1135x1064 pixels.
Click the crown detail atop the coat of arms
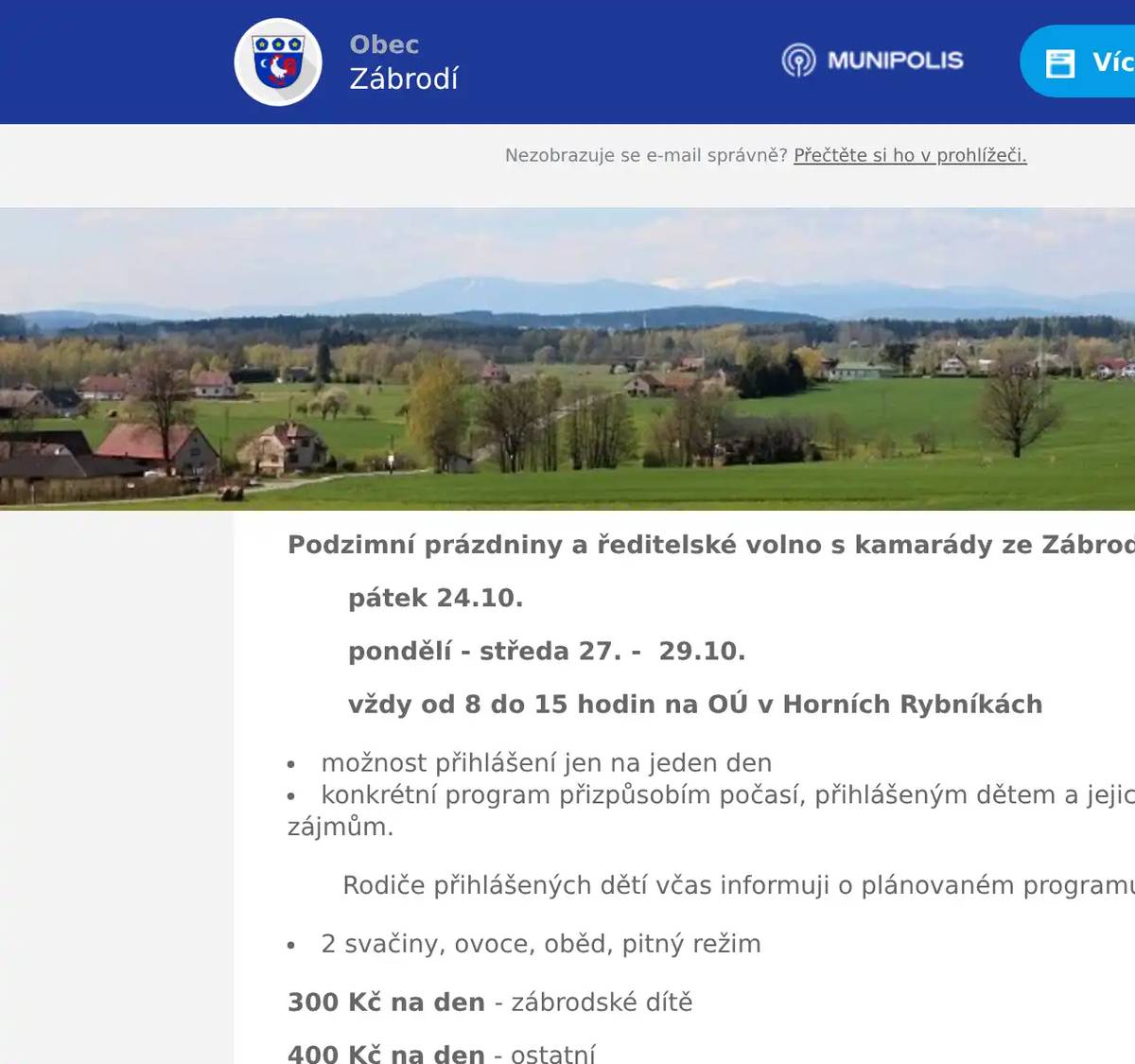279,44
